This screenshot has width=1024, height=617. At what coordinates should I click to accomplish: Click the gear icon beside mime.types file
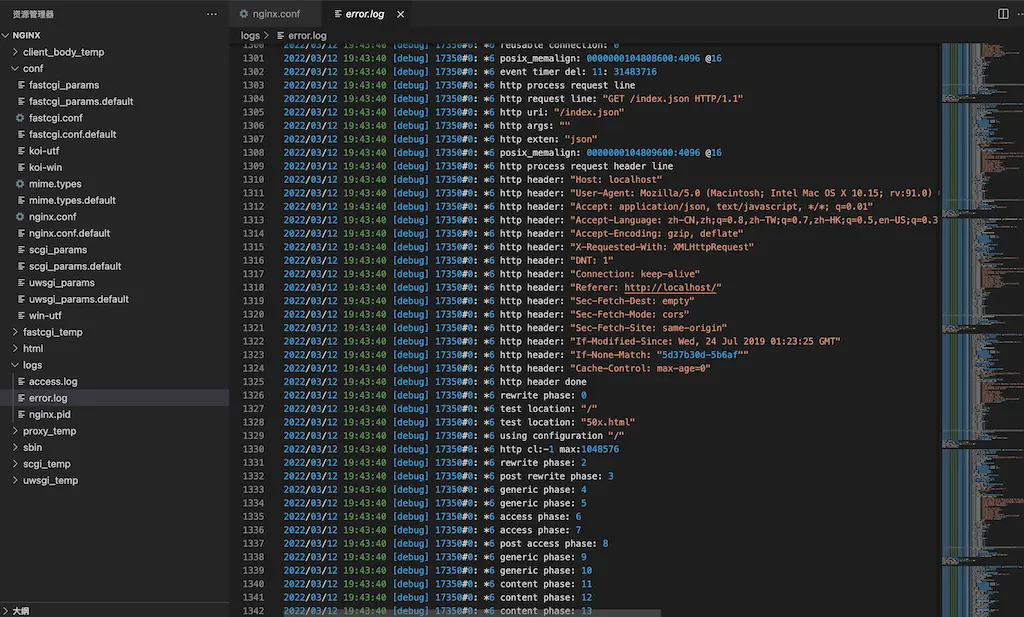pos(20,184)
